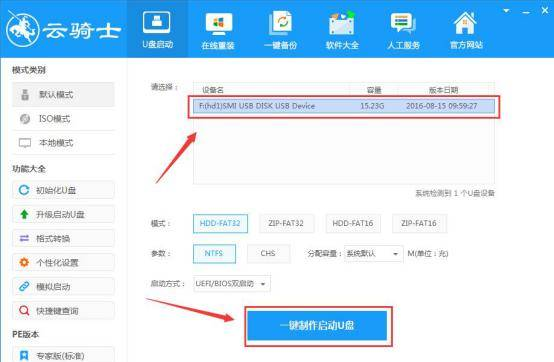The image size is (554, 362).
Task: Click the 系统检测到 1 个U盘设备 status text
Action: point(455,193)
